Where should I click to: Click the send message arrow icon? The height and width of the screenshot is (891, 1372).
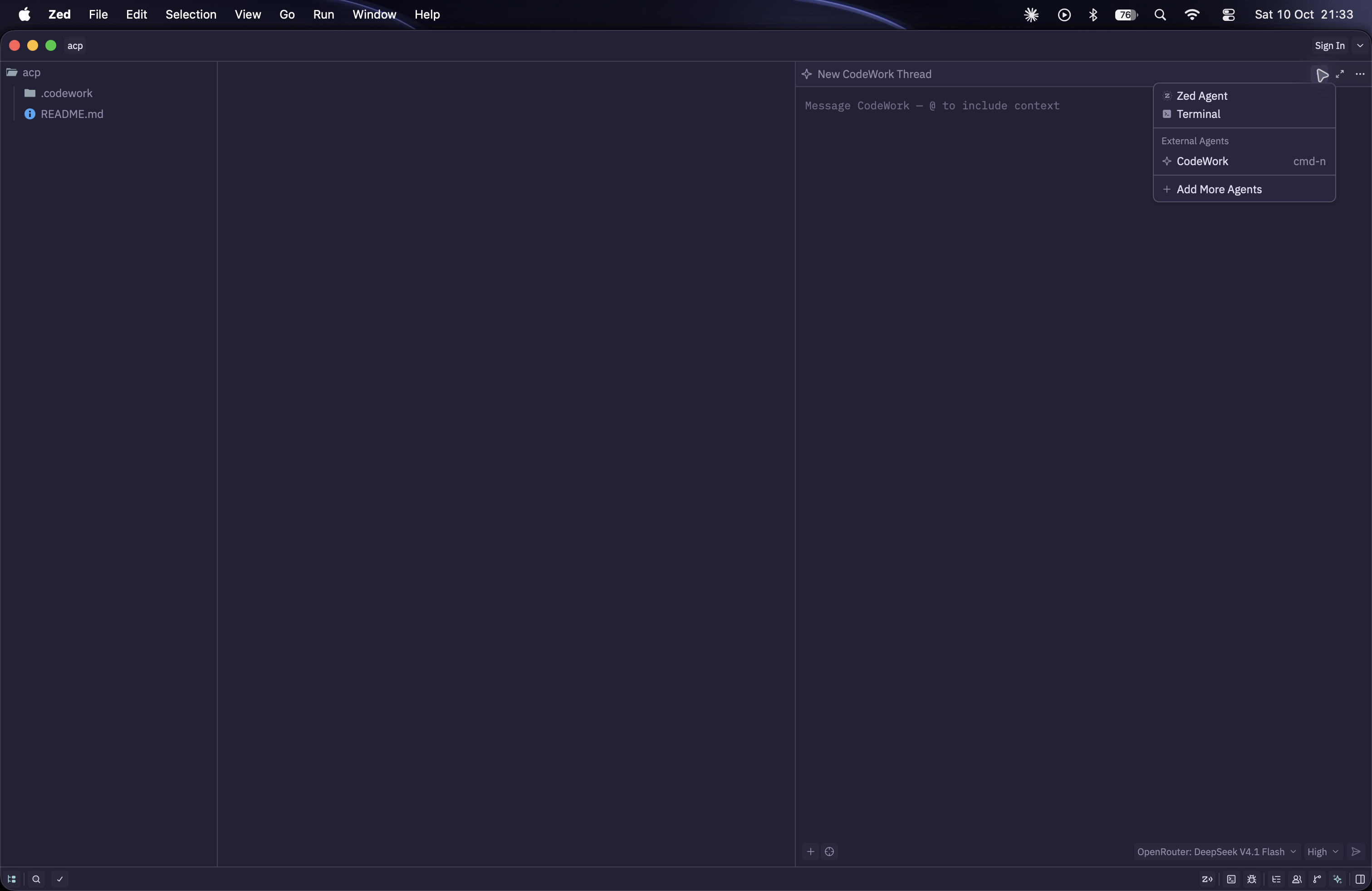pyautogui.click(x=1356, y=851)
